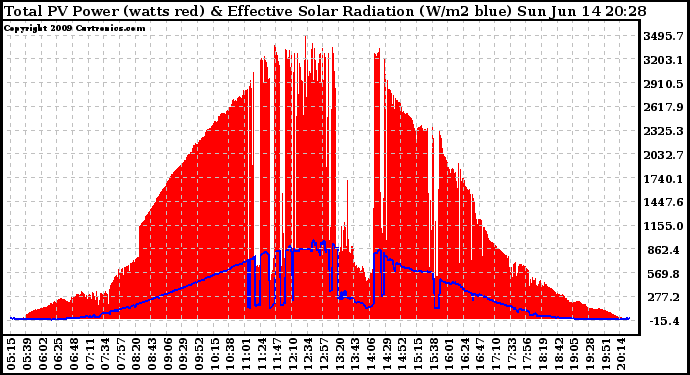
Task: Select the 07:11 time tick
Action: (89, 354)
